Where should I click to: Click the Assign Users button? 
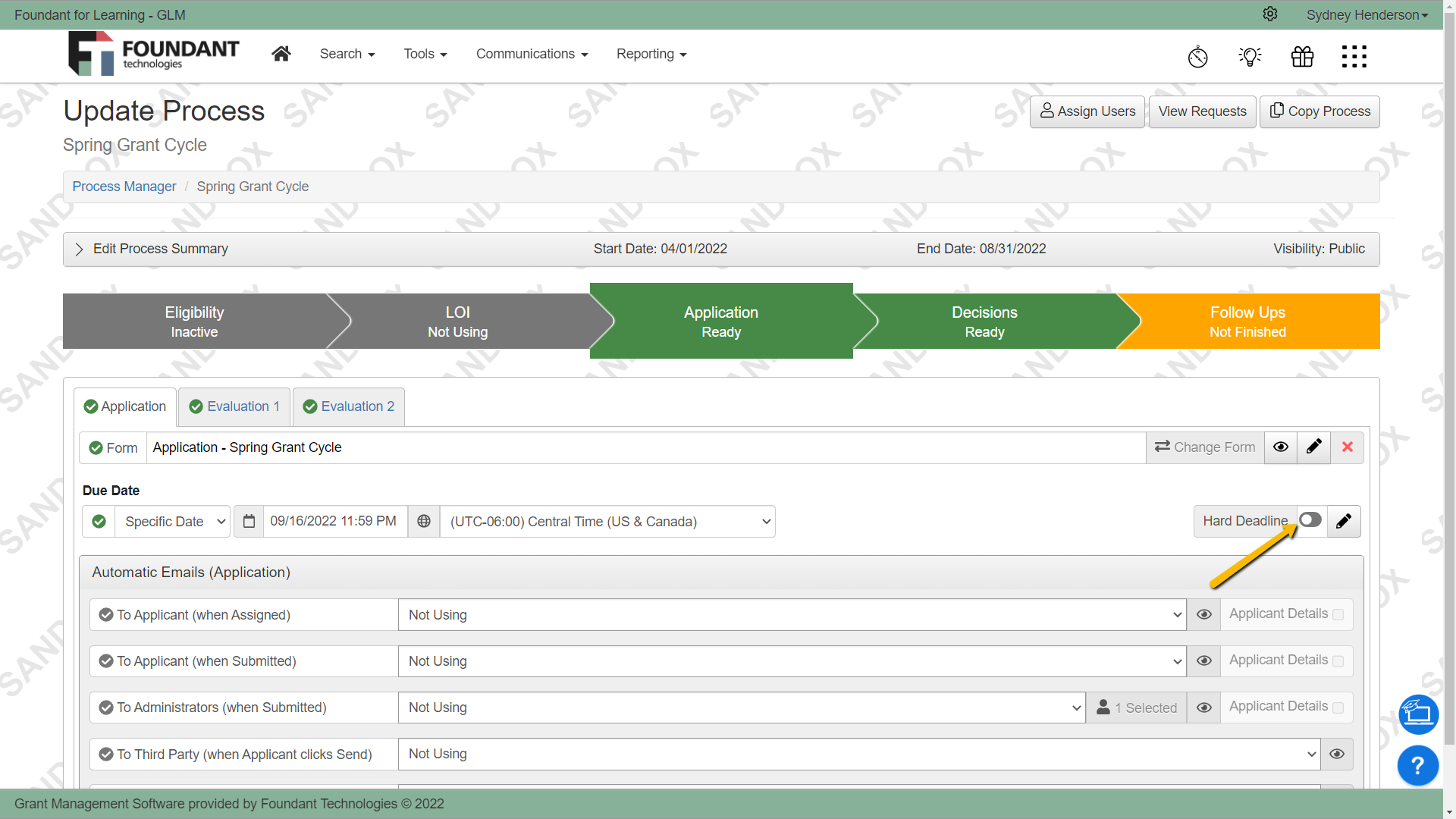pos(1087,111)
